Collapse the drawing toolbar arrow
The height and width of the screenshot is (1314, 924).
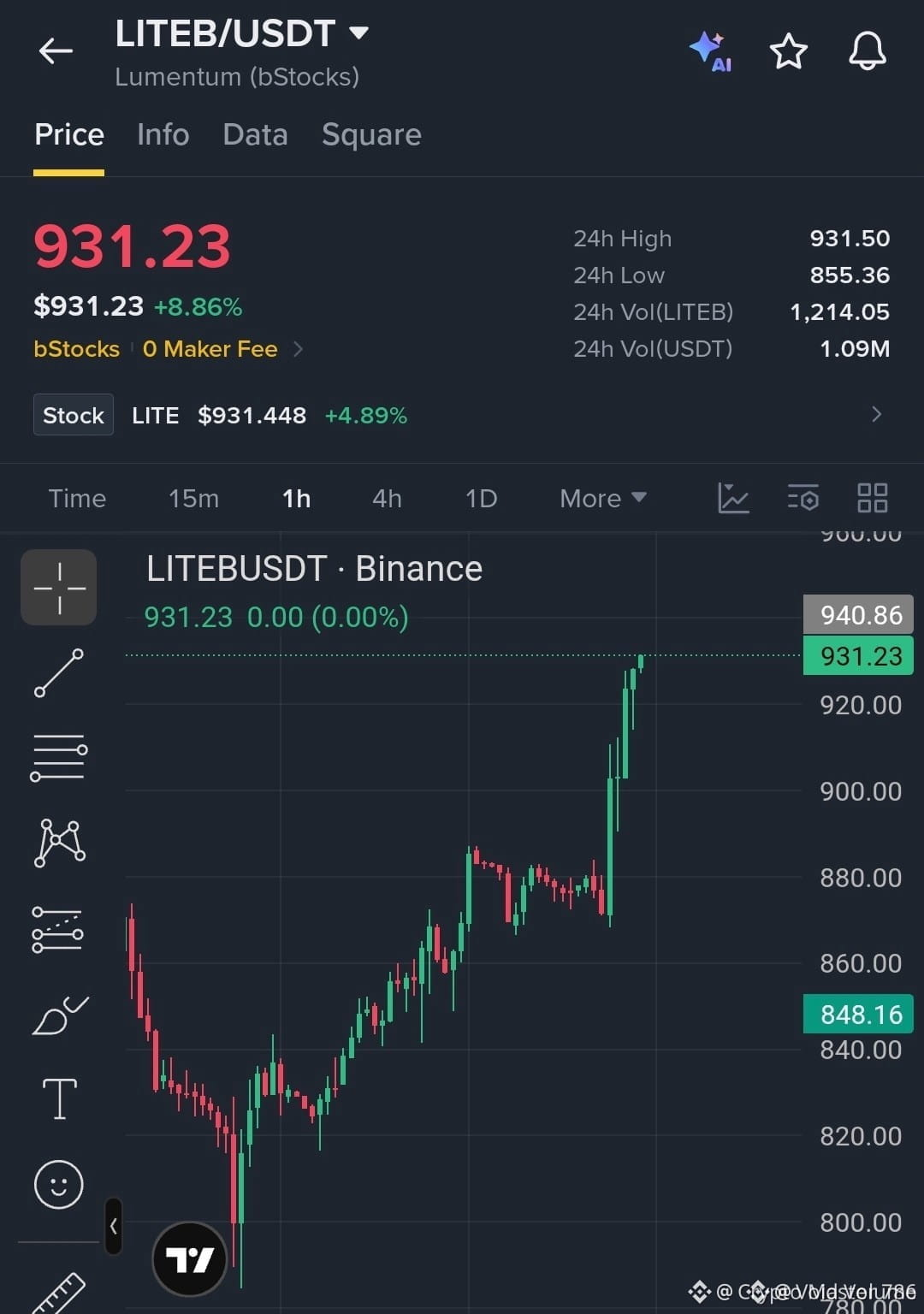point(114,1226)
